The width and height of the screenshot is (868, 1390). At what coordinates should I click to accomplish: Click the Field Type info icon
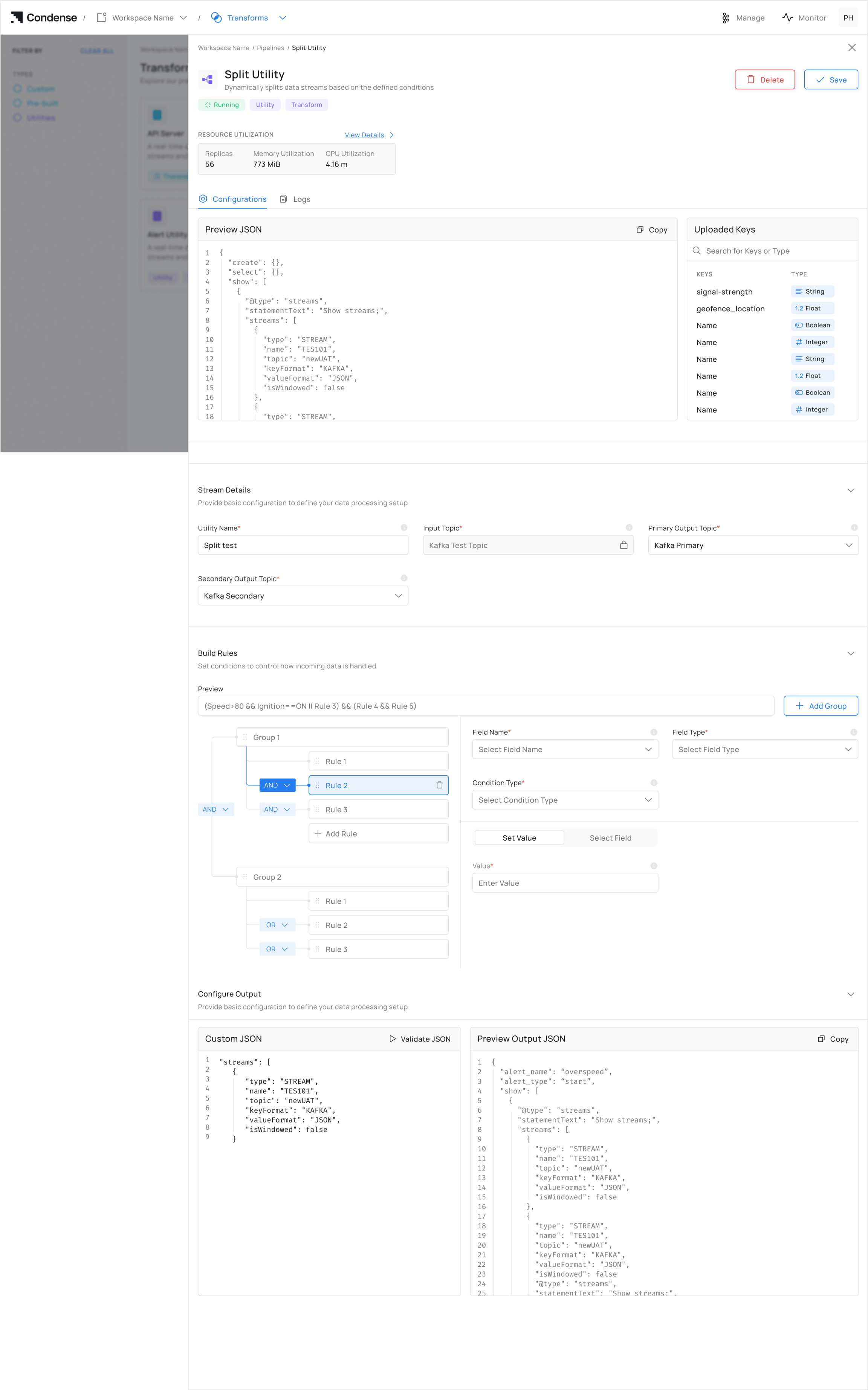click(853, 732)
